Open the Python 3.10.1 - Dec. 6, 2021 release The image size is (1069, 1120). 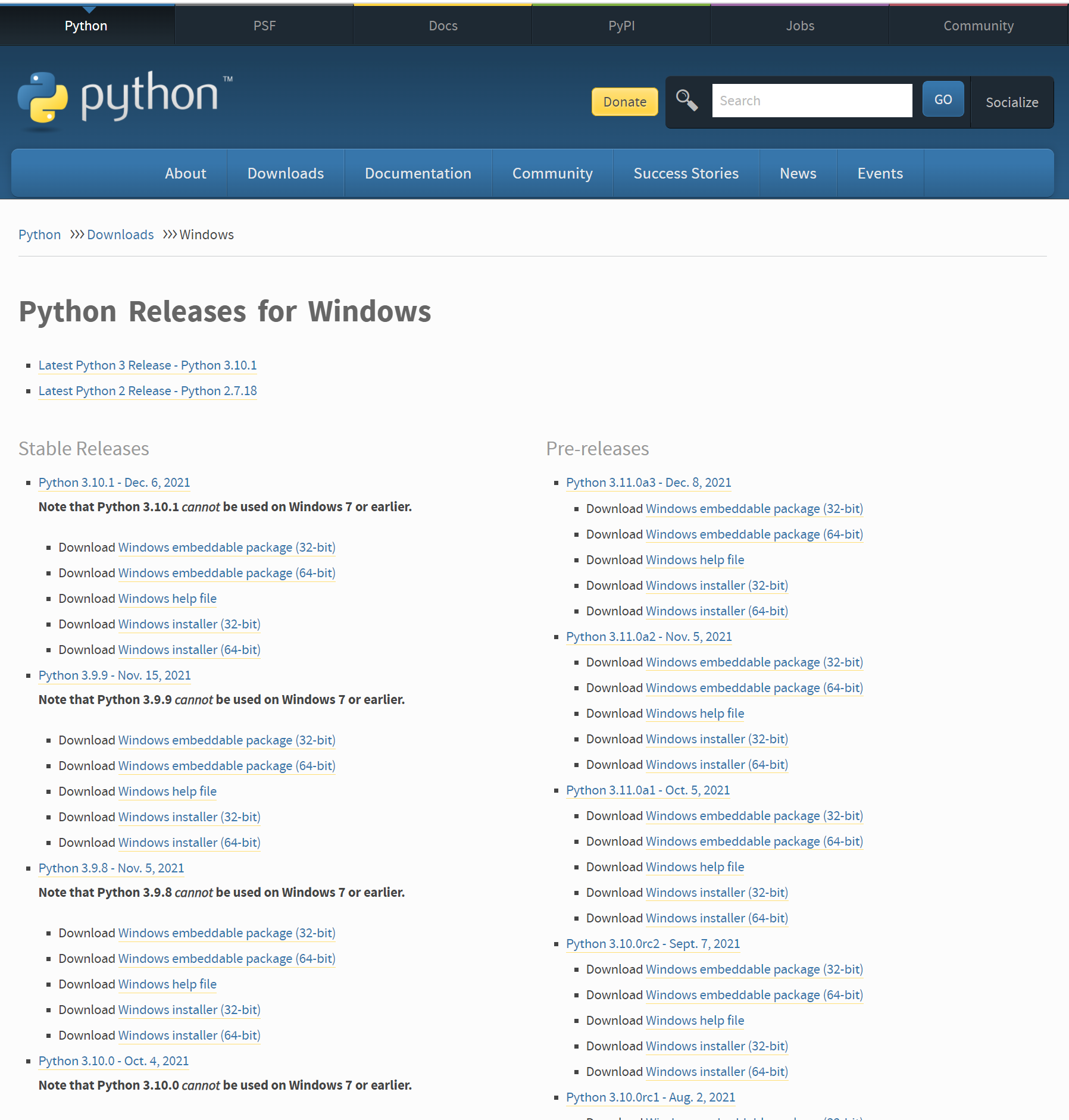(114, 483)
